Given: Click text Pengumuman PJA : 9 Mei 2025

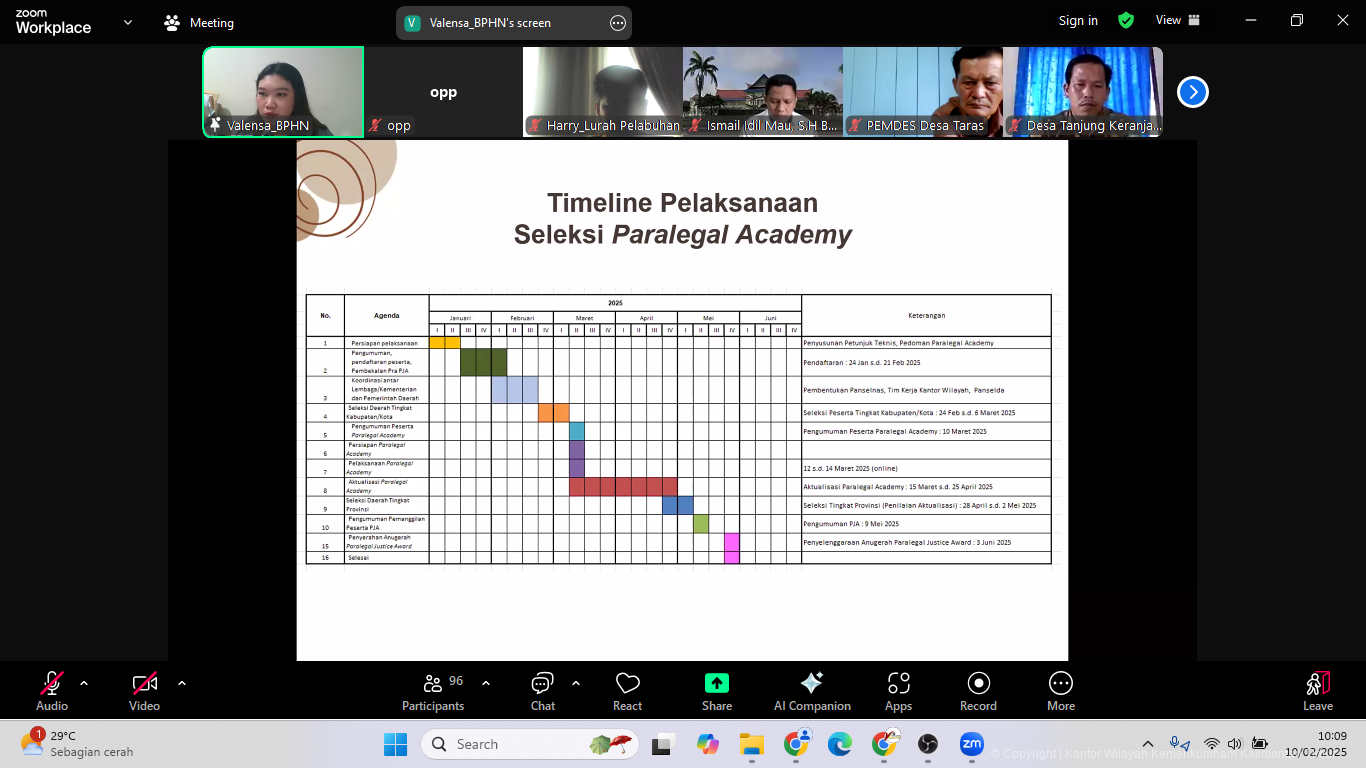Looking at the screenshot, I should pos(851,523).
